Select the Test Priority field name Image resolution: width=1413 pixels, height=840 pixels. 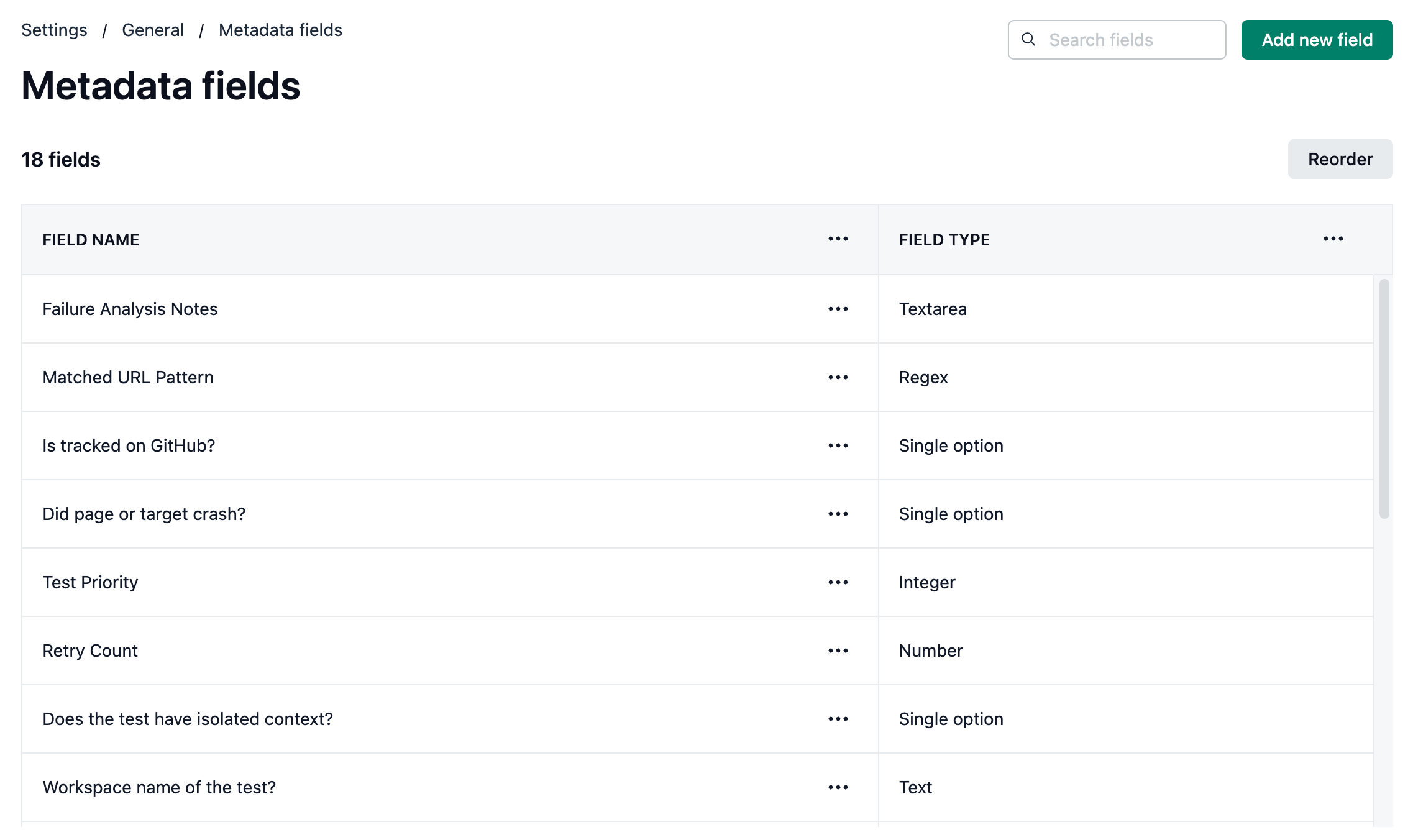pyautogui.click(x=90, y=582)
